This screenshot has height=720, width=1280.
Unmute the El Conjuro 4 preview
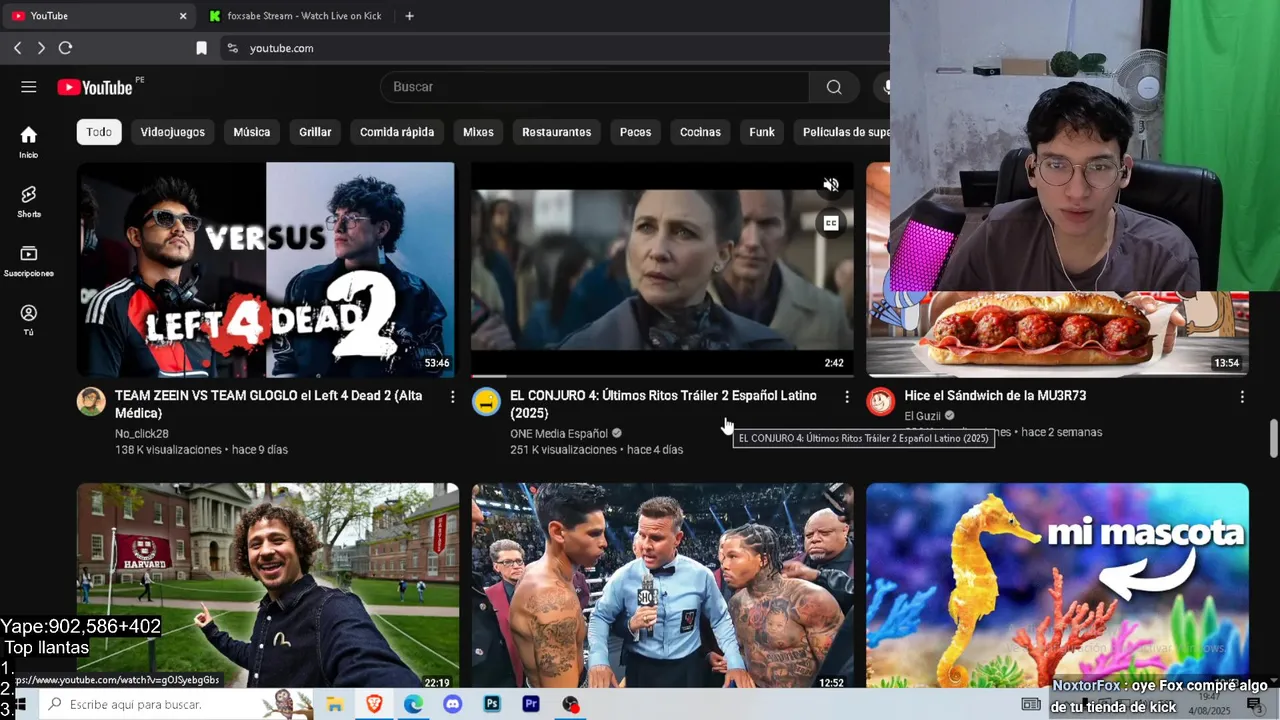(830, 185)
